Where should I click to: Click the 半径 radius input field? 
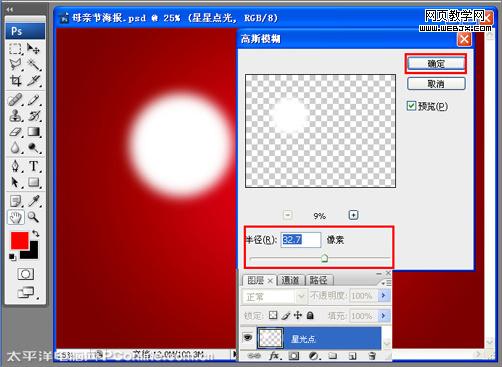pos(301,240)
